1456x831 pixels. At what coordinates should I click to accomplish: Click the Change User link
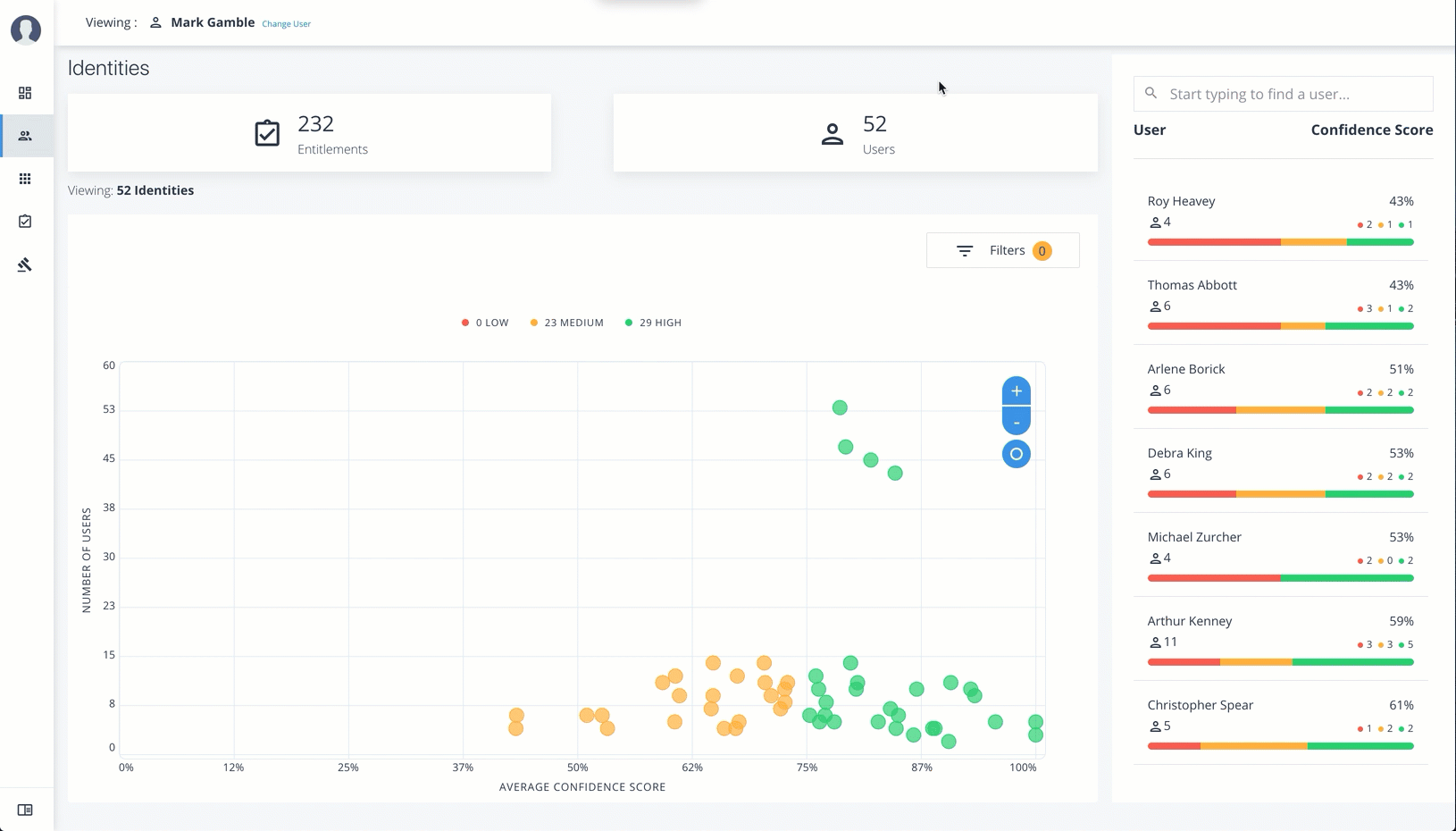(x=286, y=24)
